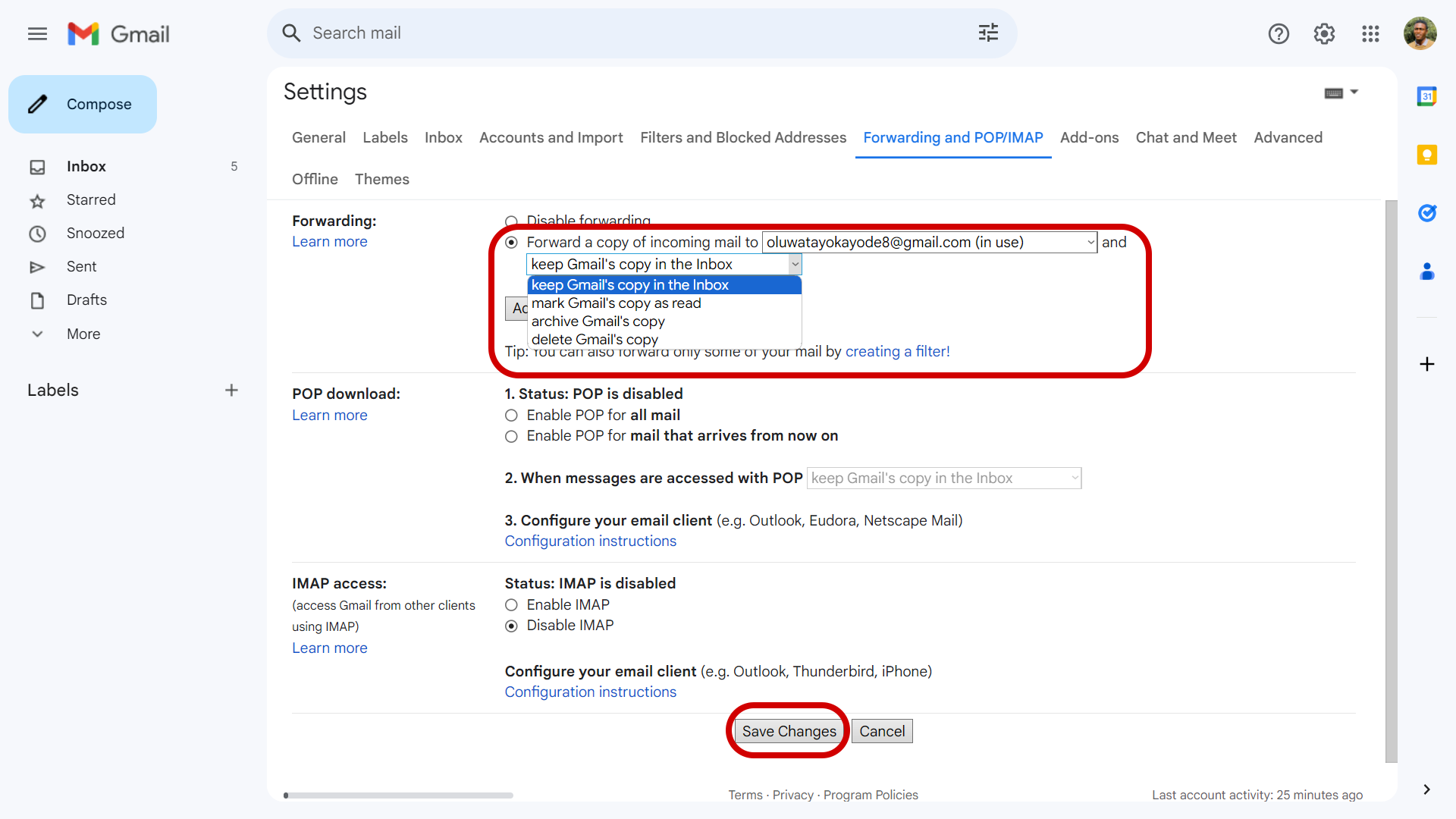Click Save Changes button
Viewport: 1456px width, 819px height.
[x=789, y=730]
